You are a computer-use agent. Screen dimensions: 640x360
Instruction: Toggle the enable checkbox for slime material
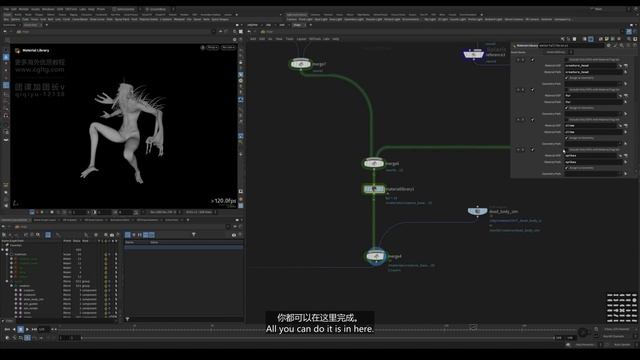click(533, 120)
